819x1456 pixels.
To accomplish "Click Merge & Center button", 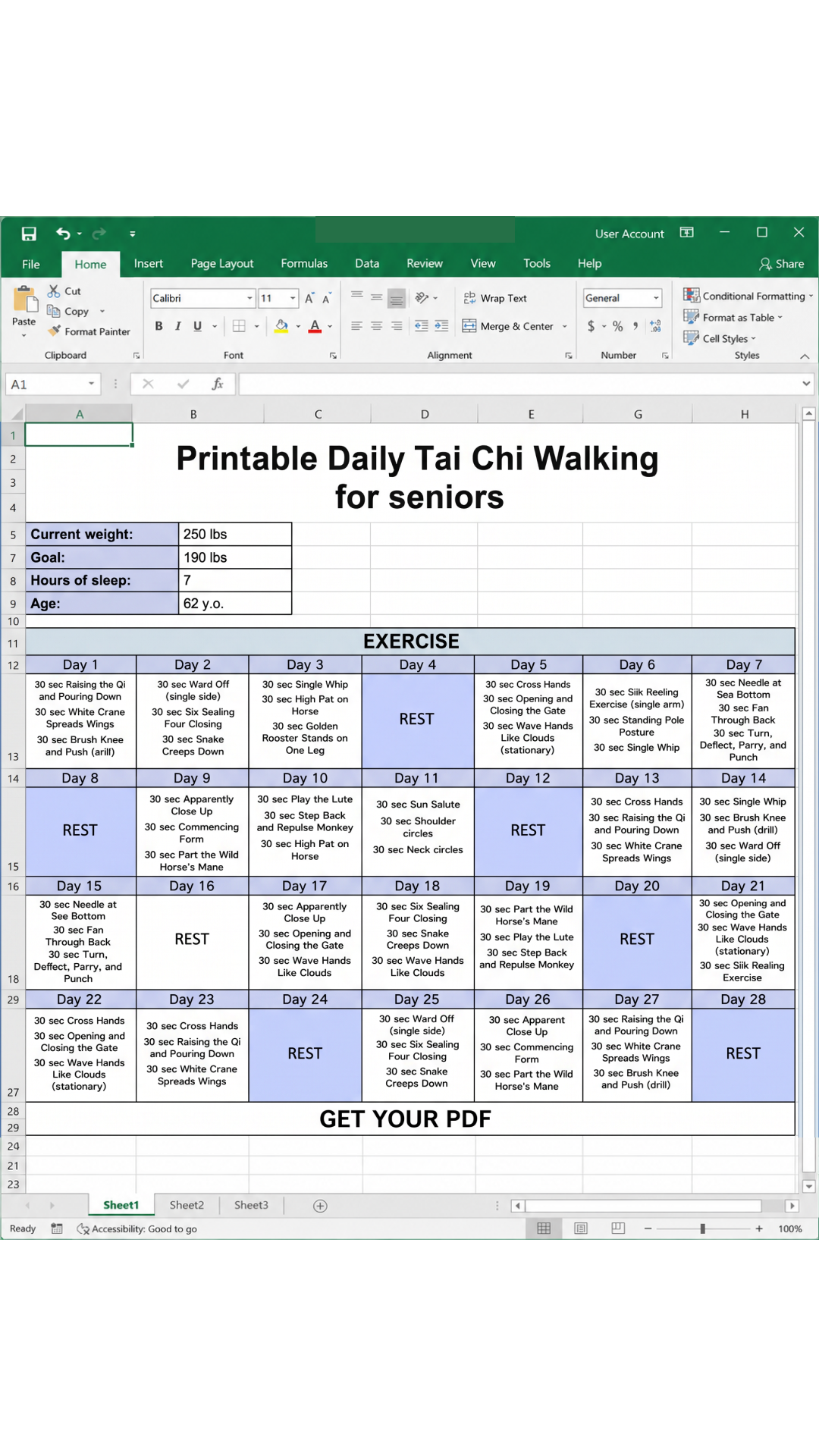I will click(508, 326).
